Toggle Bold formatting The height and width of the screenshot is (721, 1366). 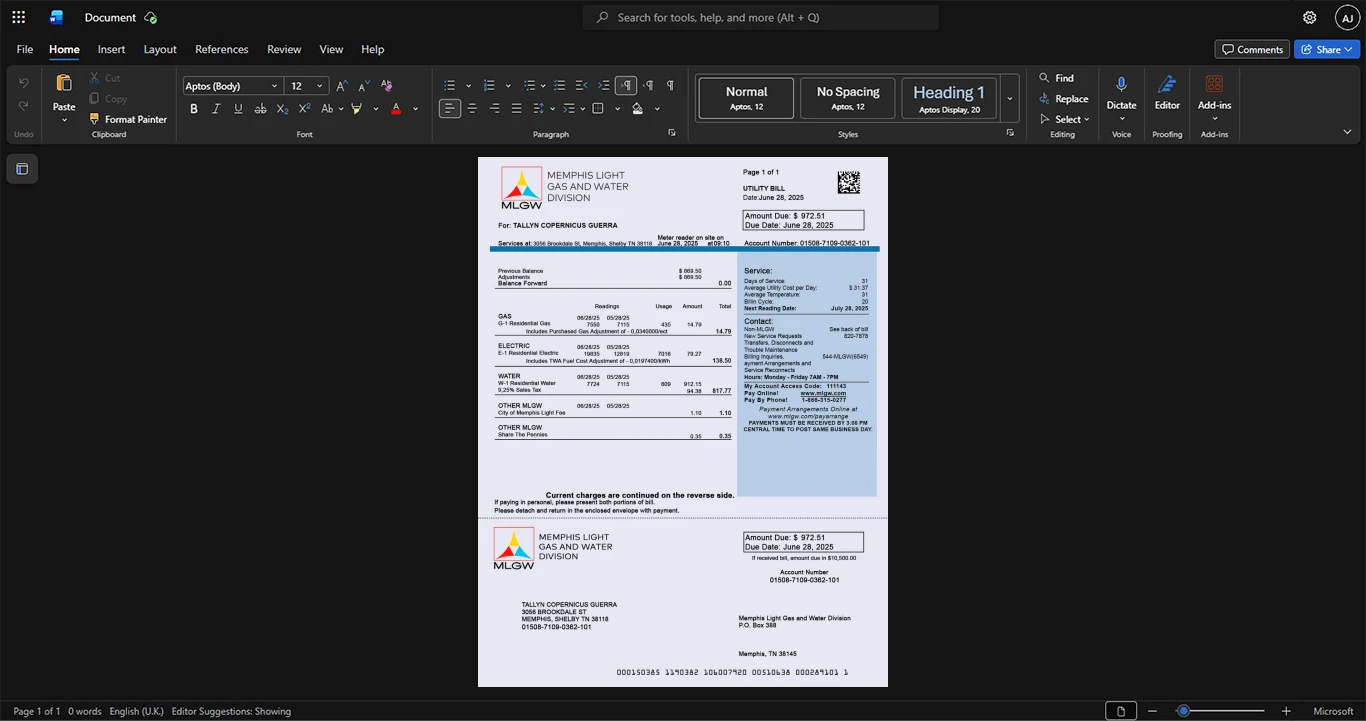(x=194, y=109)
